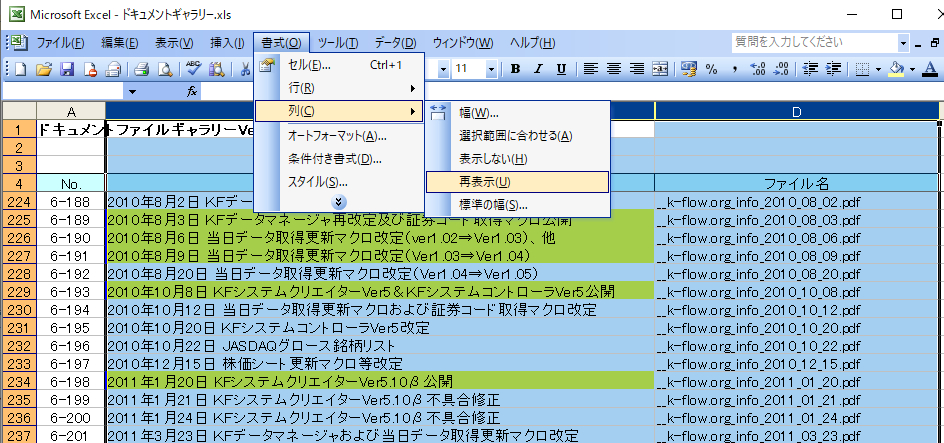
Task: Align text right
Action: [x=637, y=69]
